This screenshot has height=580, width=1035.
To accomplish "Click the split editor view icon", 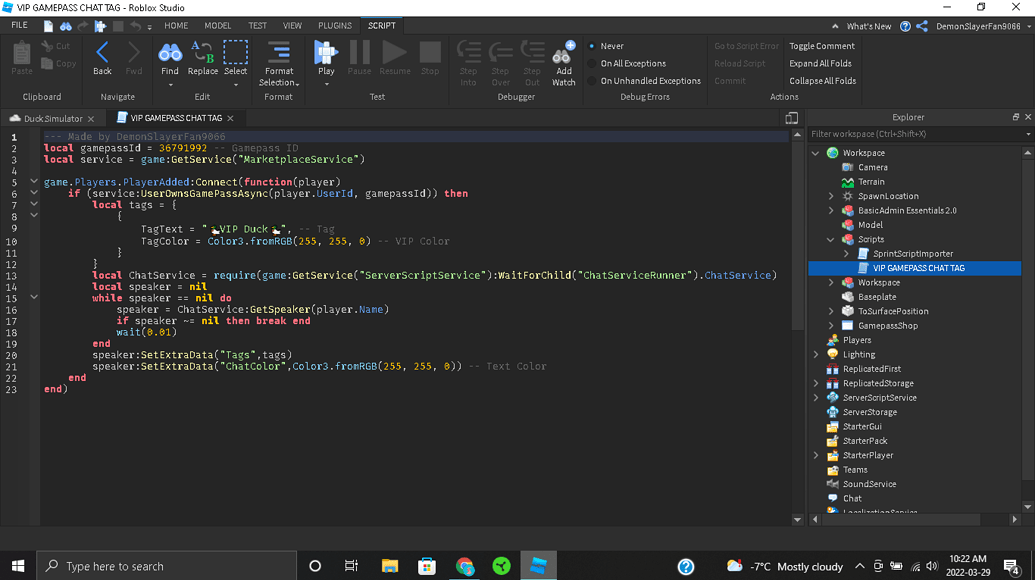I will (x=791, y=118).
